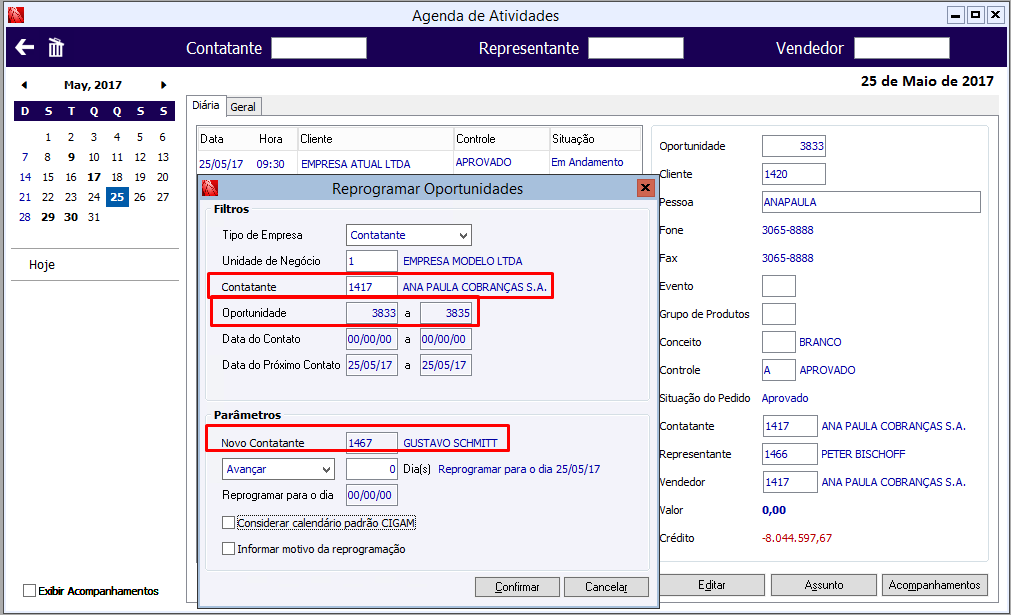Image resolution: width=1011 pixels, height=615 pixels.
Task: Click Em Andamento status cell
Action: pos(587,162)
